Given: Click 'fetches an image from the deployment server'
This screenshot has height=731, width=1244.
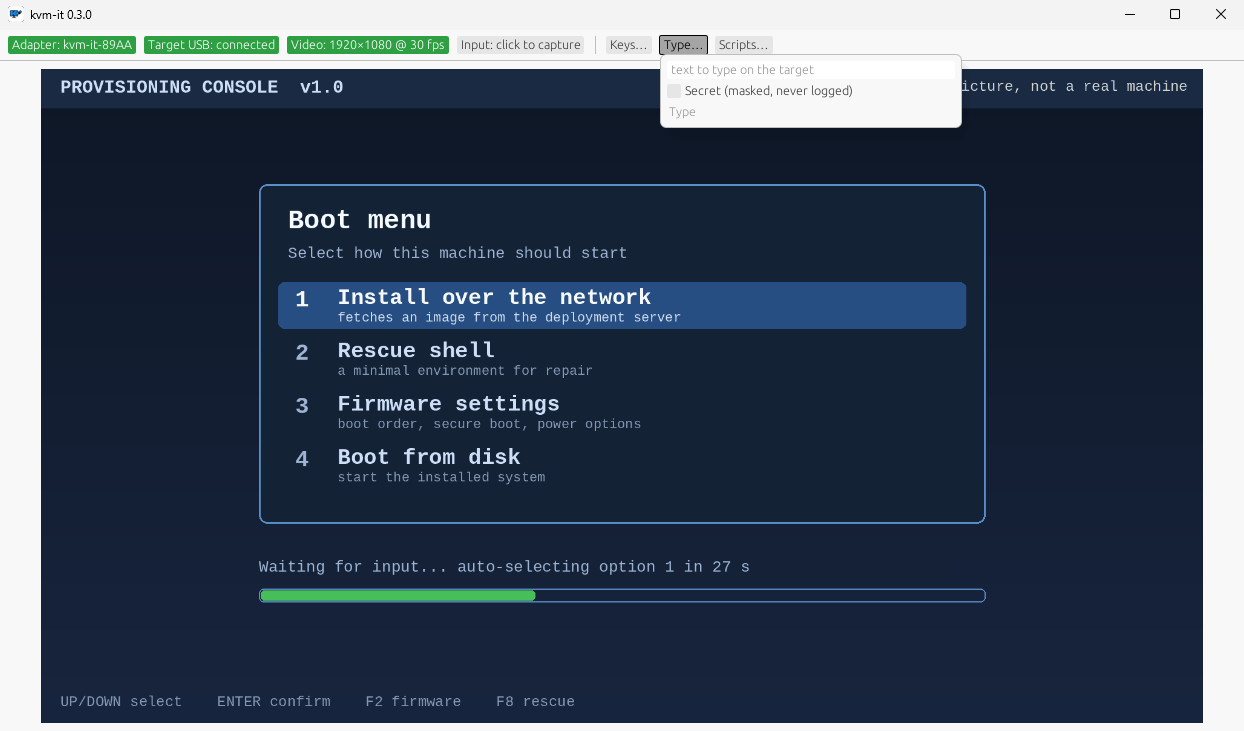Looking at the screenshot, I should [x=509, y=317].
